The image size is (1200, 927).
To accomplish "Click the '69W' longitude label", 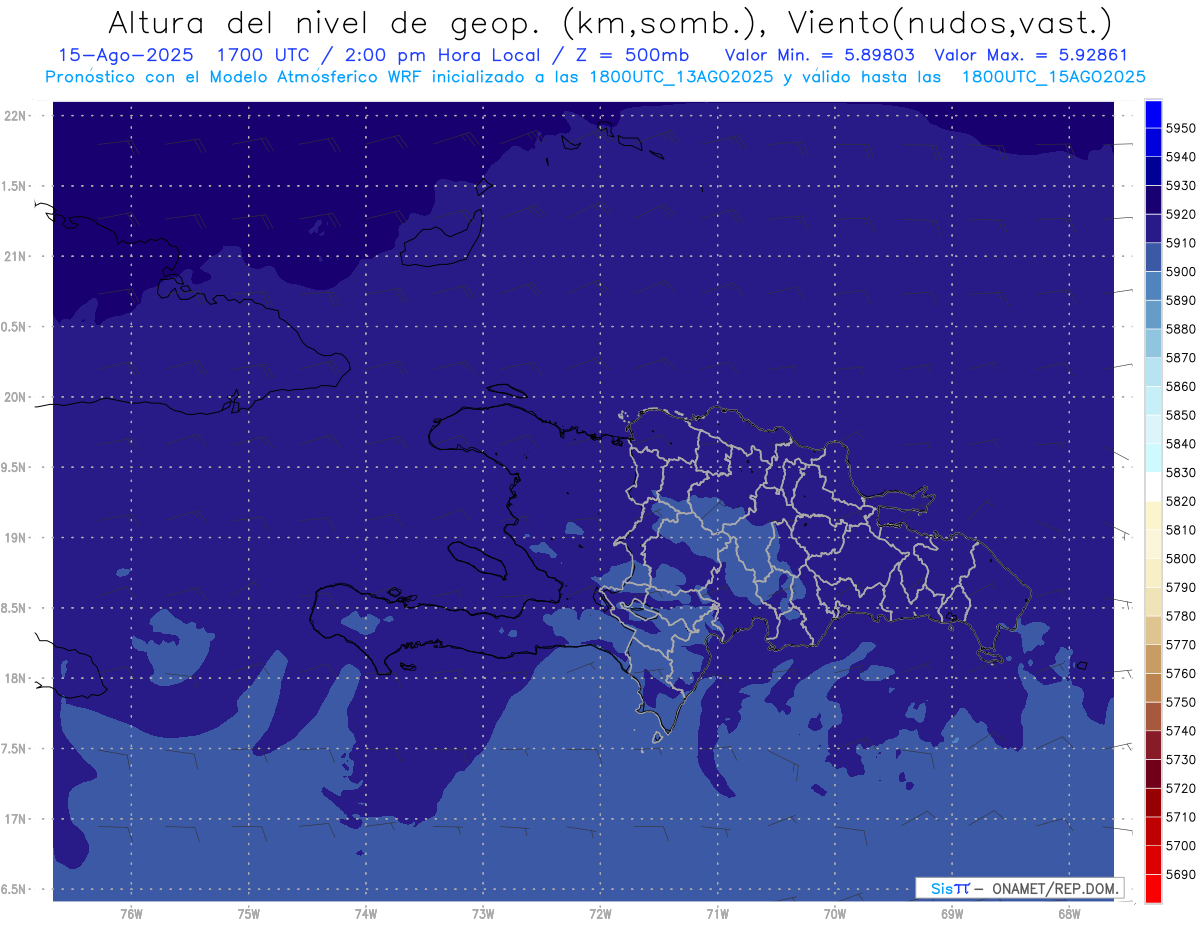I will [x=951, y=914].
